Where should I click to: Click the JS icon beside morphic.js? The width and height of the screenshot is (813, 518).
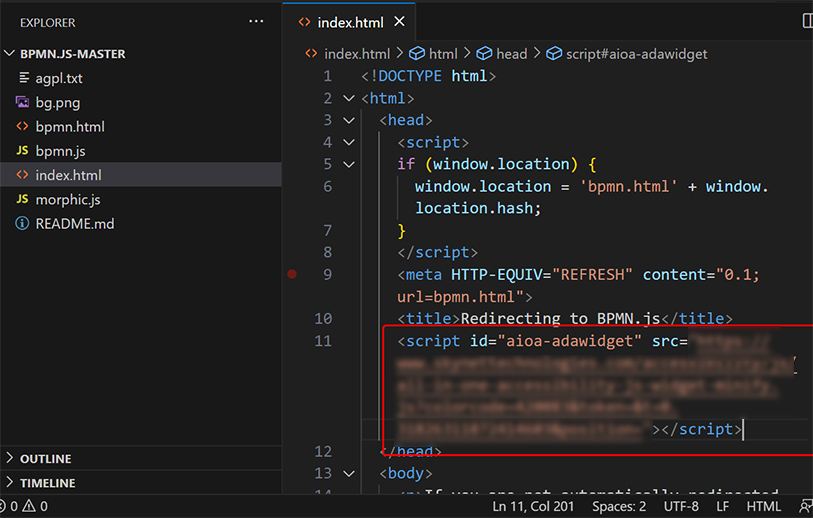tap(22, 199)
